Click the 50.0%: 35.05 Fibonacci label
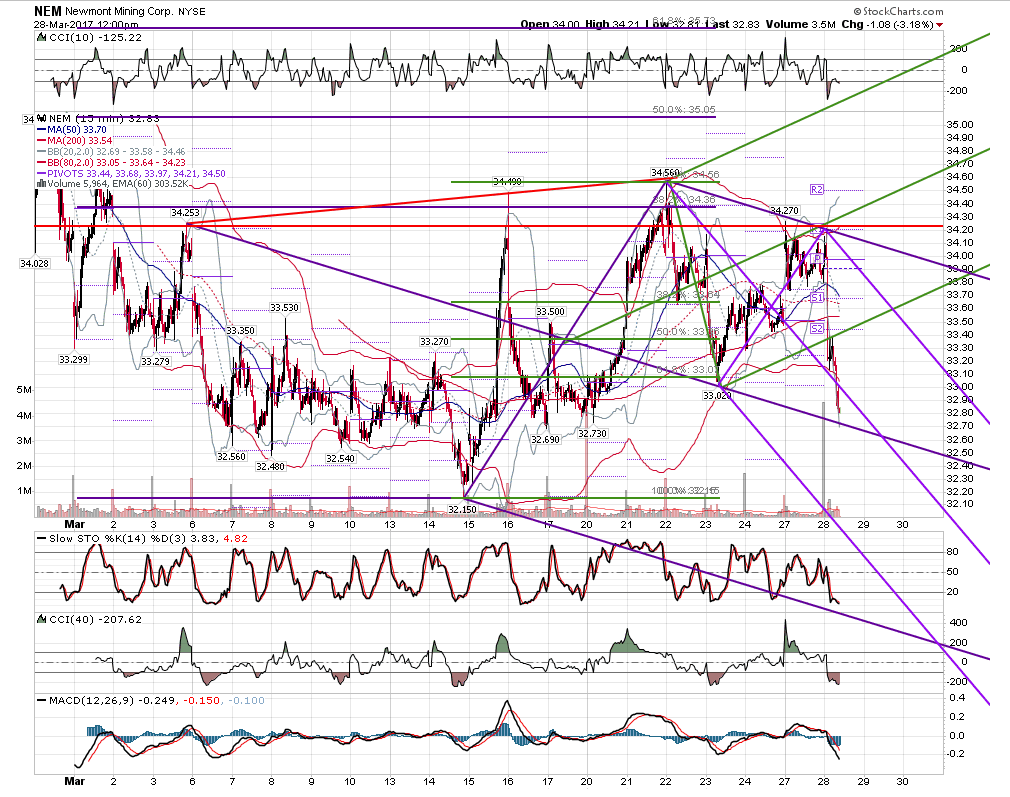 (x=683, y=110)
